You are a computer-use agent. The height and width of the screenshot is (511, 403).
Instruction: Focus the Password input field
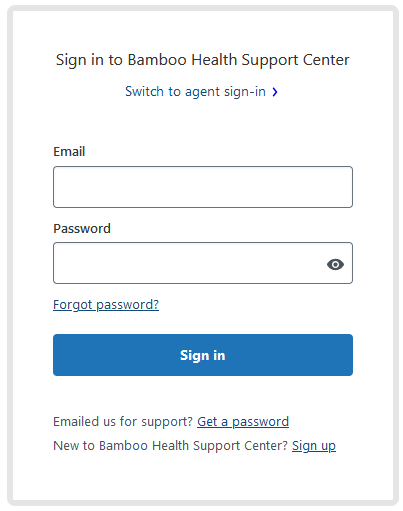[x=203, y=263]
